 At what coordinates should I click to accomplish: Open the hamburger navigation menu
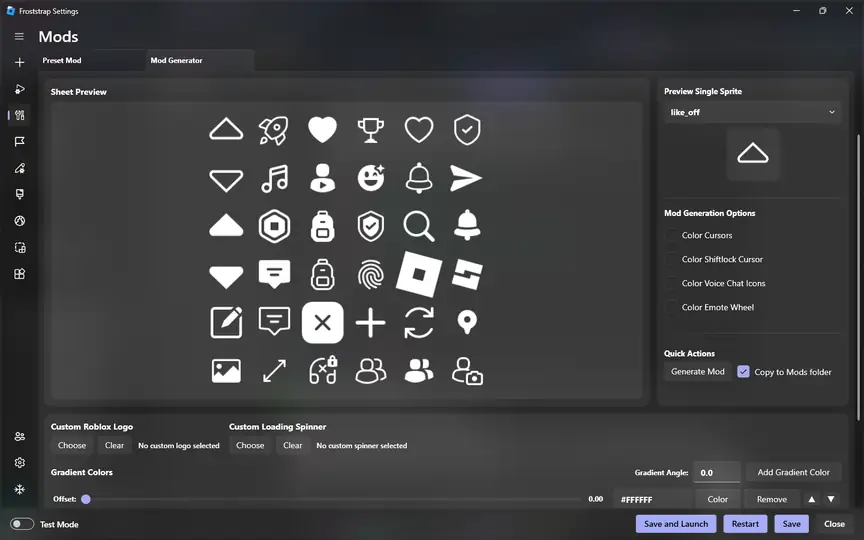tap(19, 36)
